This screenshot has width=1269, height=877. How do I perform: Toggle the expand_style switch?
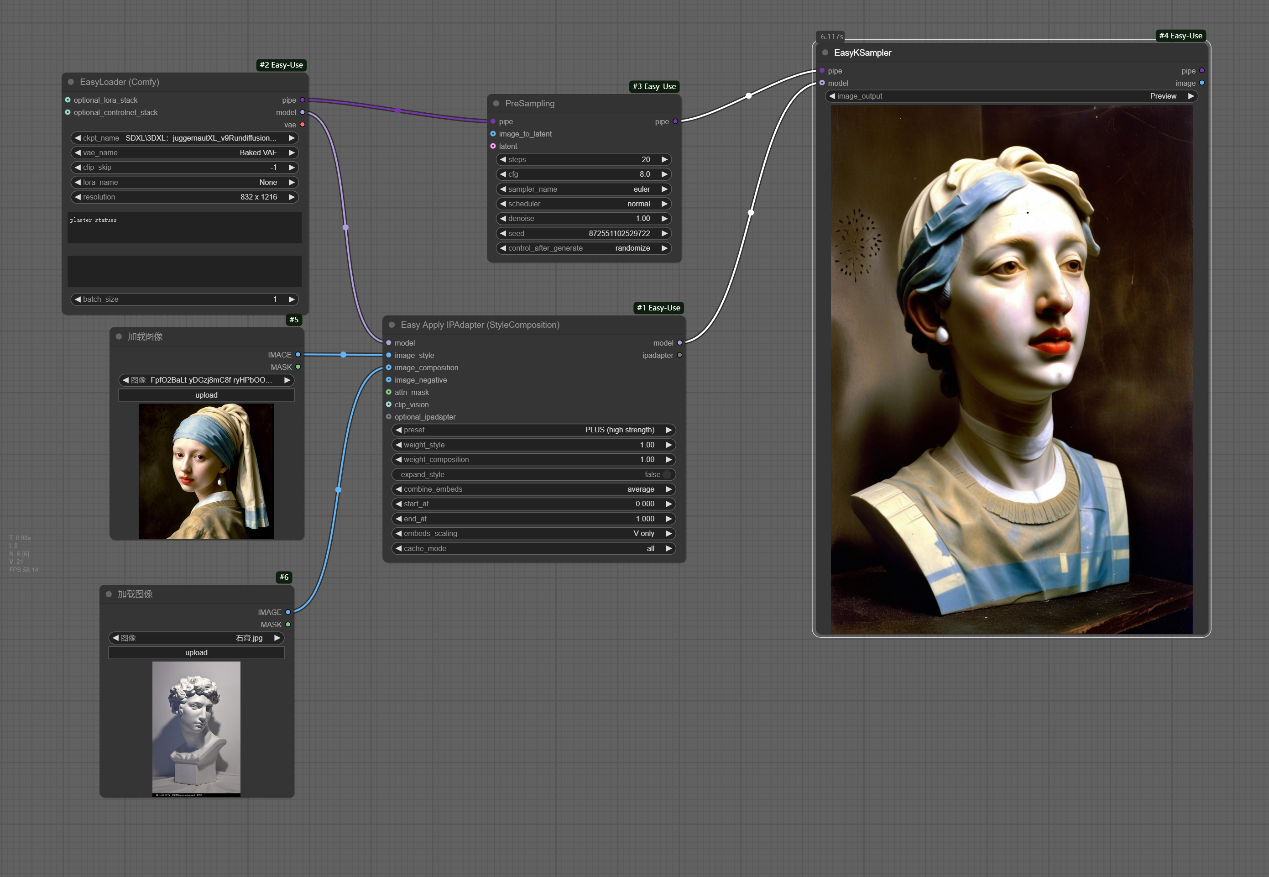coord(668,475)
